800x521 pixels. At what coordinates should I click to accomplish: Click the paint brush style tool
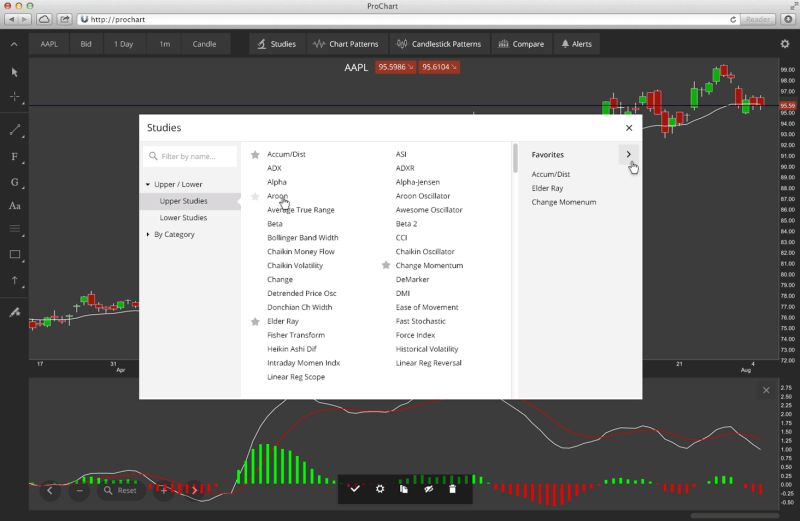[14, 312]
